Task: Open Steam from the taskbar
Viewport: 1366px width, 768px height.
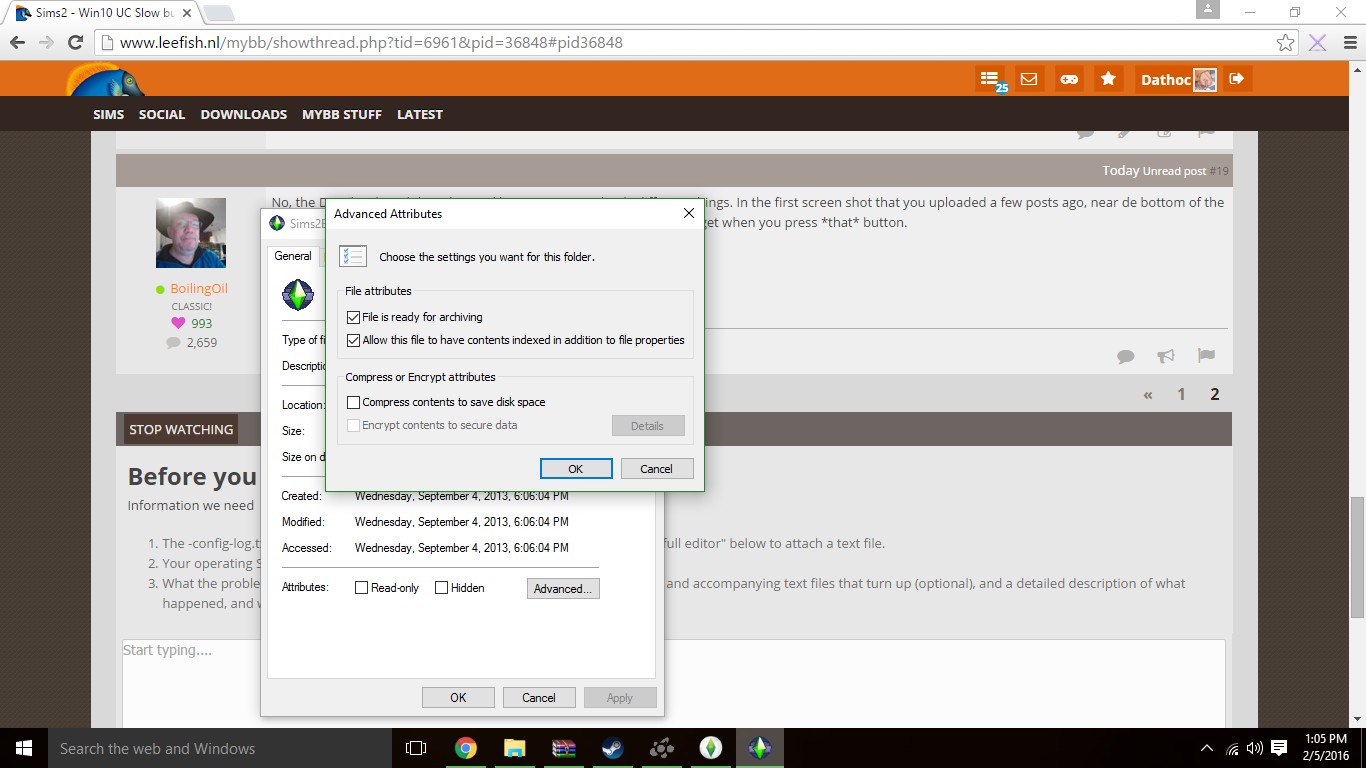Action: [x=612, y=748]
